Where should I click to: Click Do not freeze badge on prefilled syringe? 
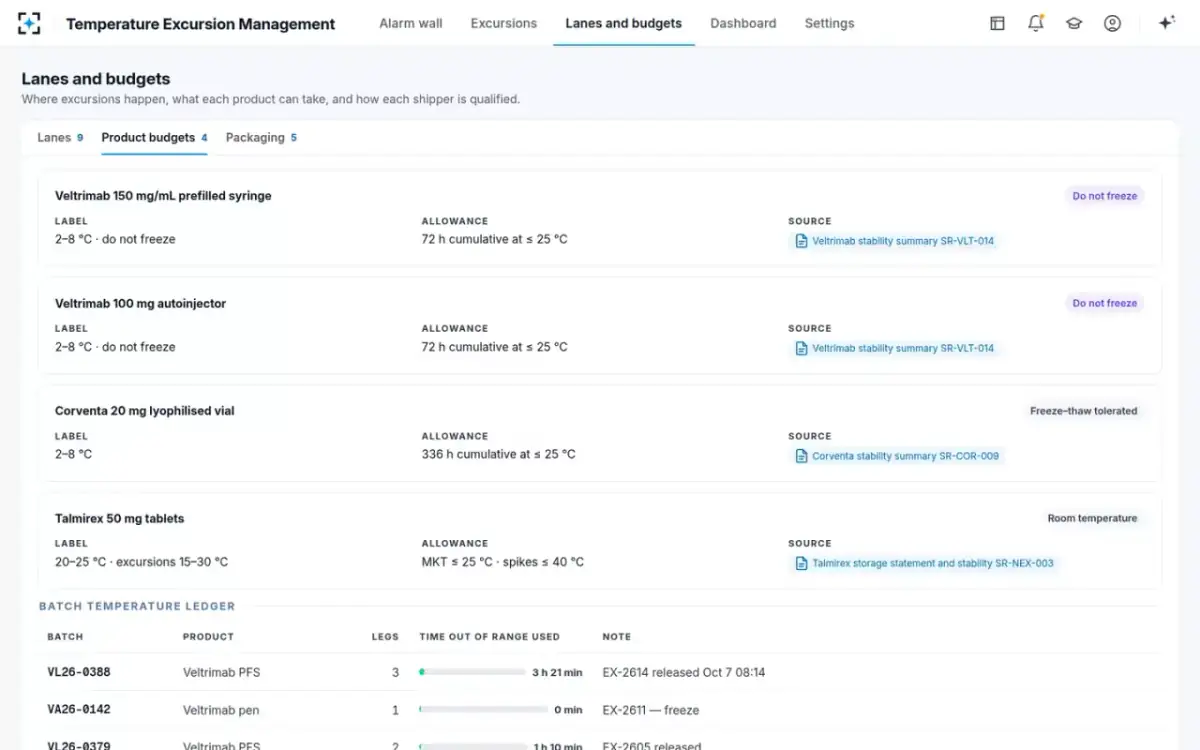(1104, 196)
